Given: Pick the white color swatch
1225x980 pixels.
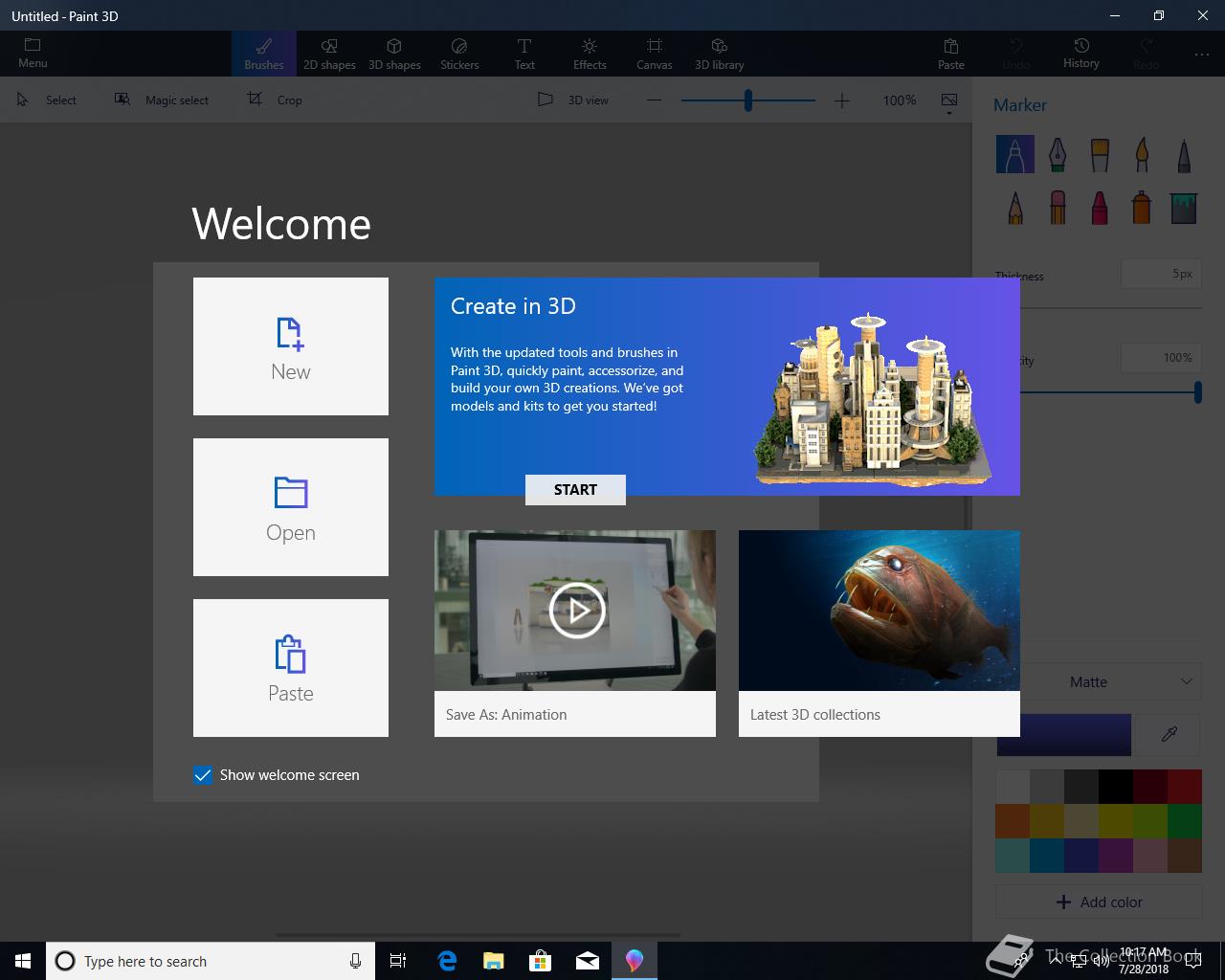Looking at the screenshot, I should (x=1013, y=787).
